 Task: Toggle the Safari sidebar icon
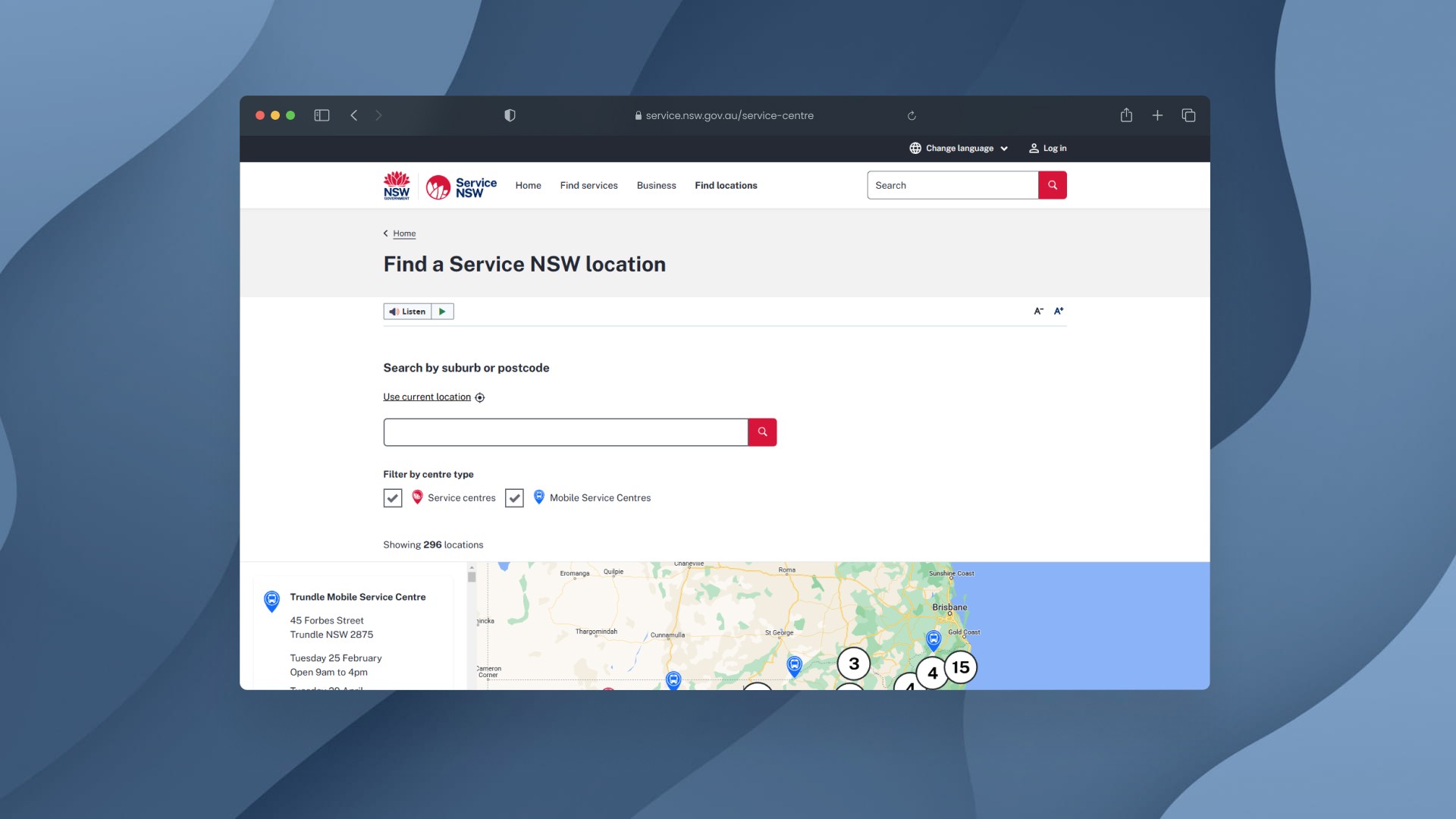pos(322,115)
